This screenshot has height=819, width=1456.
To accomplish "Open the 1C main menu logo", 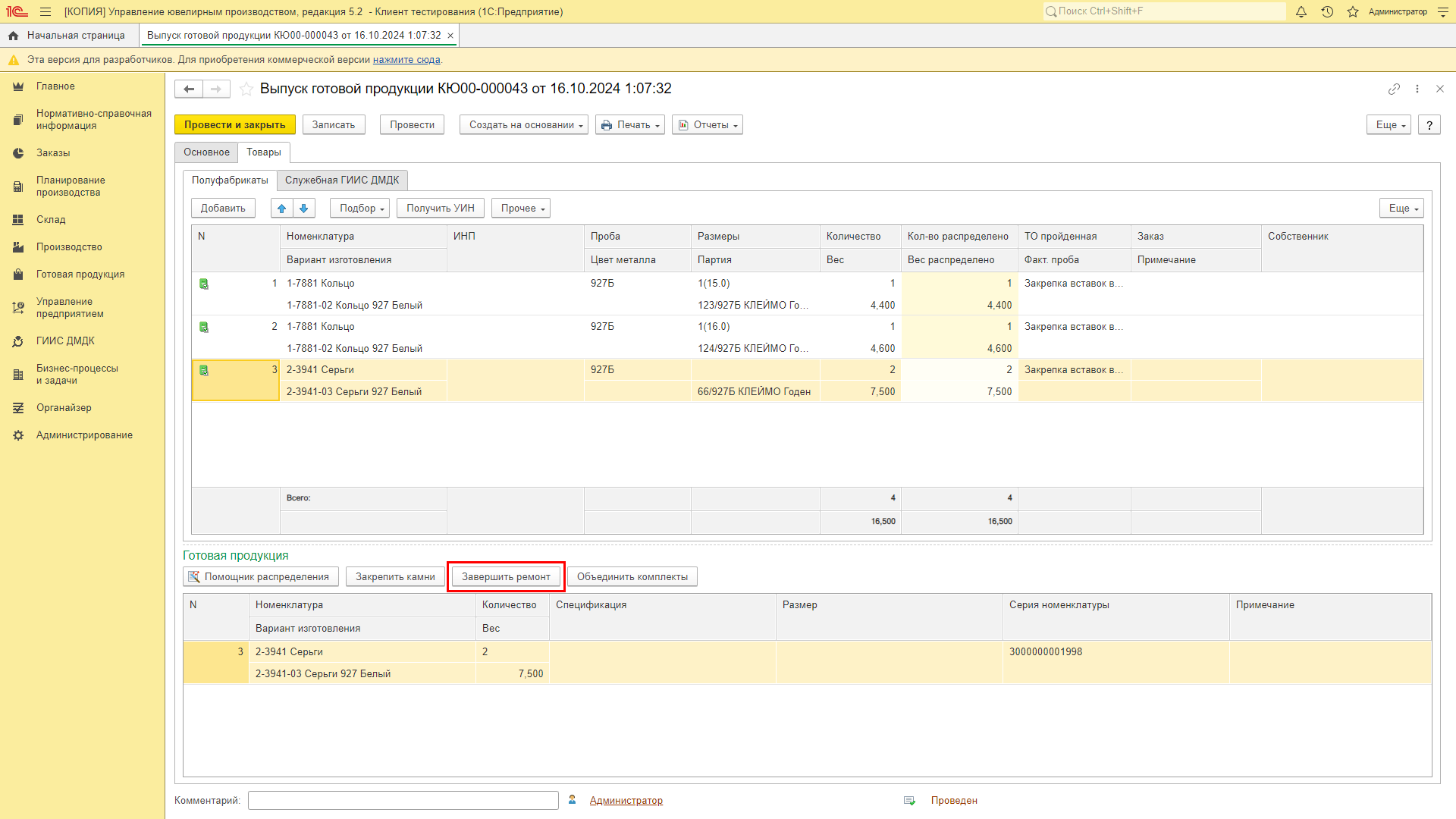I will [17, 11].
